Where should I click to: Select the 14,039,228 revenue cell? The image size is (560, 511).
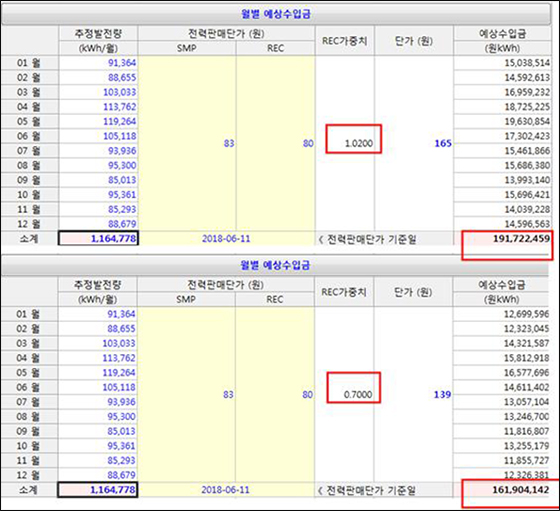(x=502, y=209)
